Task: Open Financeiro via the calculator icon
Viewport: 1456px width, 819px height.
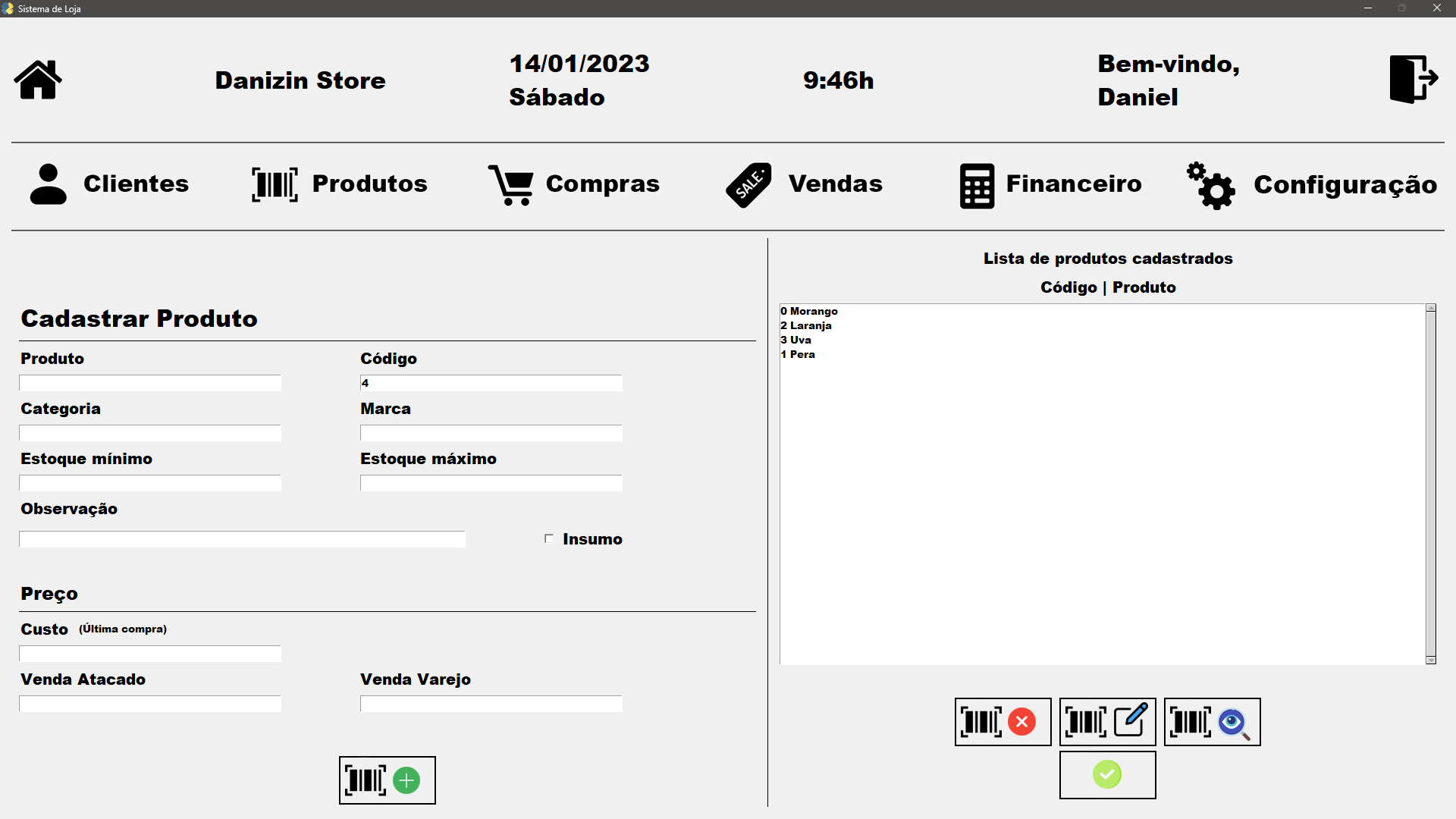Action: (x=977, y=184)
